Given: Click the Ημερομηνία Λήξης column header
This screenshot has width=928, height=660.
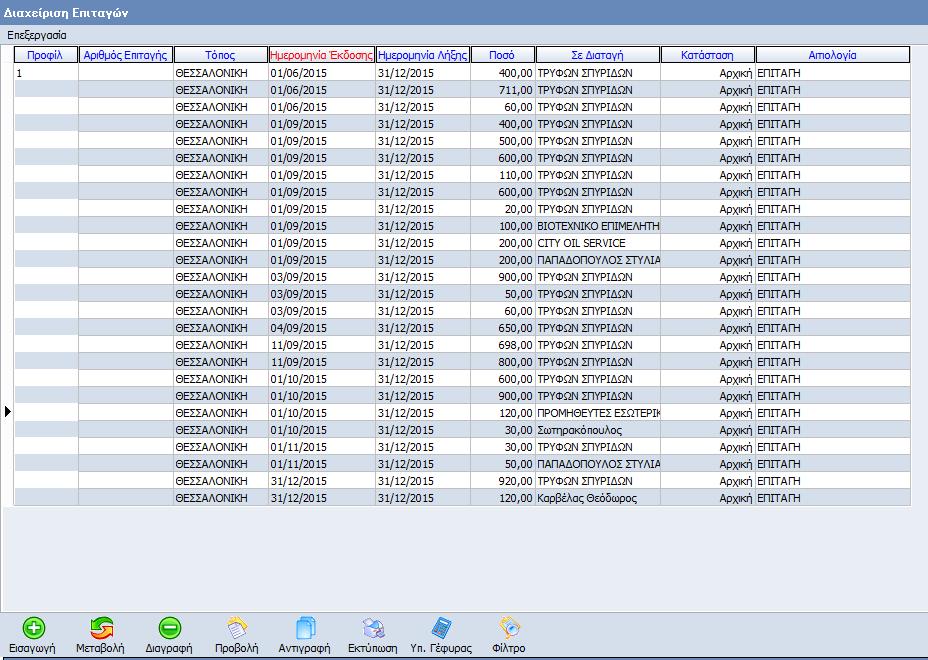Looking at the screenshot, I should click(423, 55).
